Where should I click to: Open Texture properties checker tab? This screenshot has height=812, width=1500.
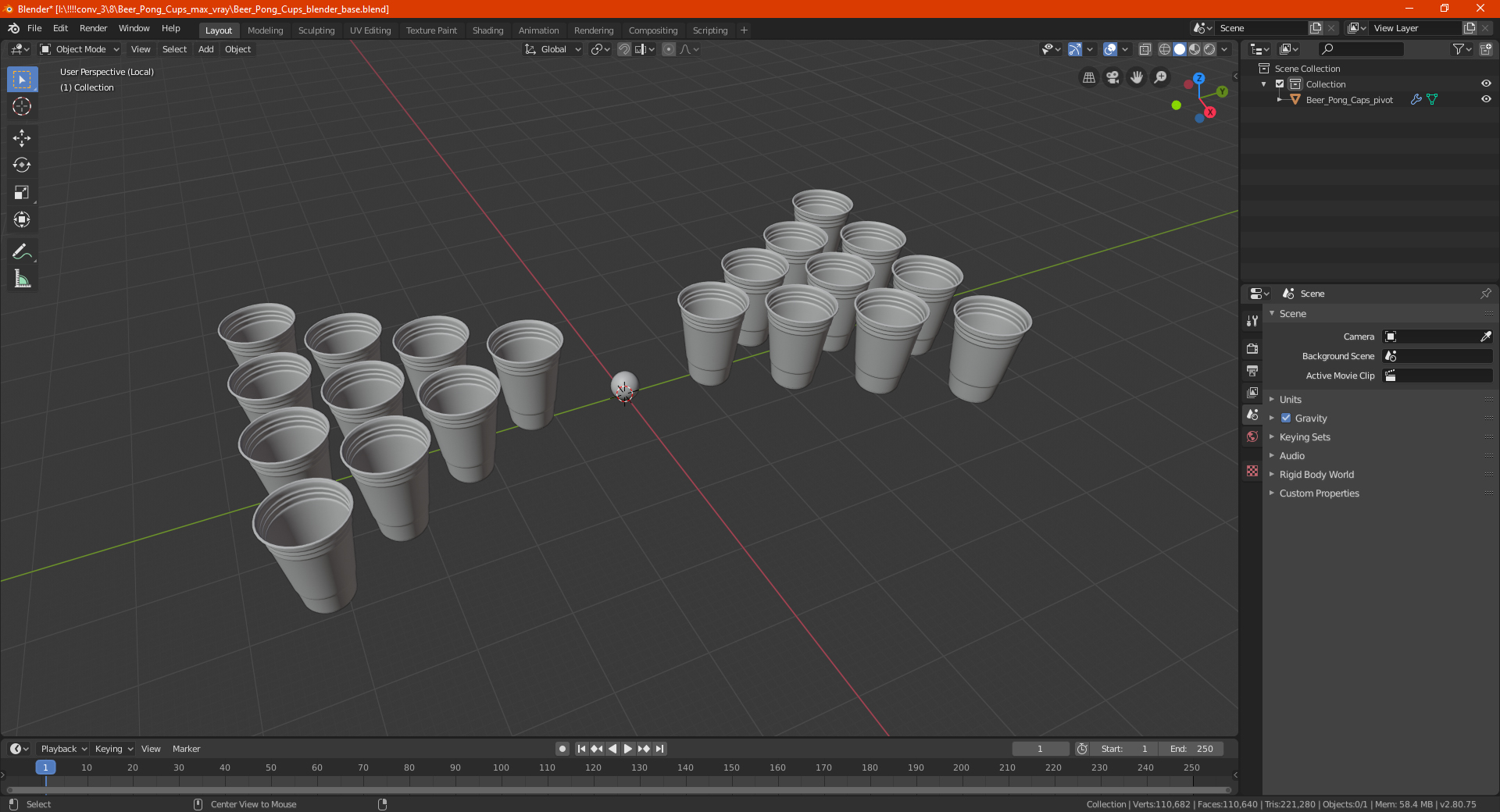(x=1252, y=471)
